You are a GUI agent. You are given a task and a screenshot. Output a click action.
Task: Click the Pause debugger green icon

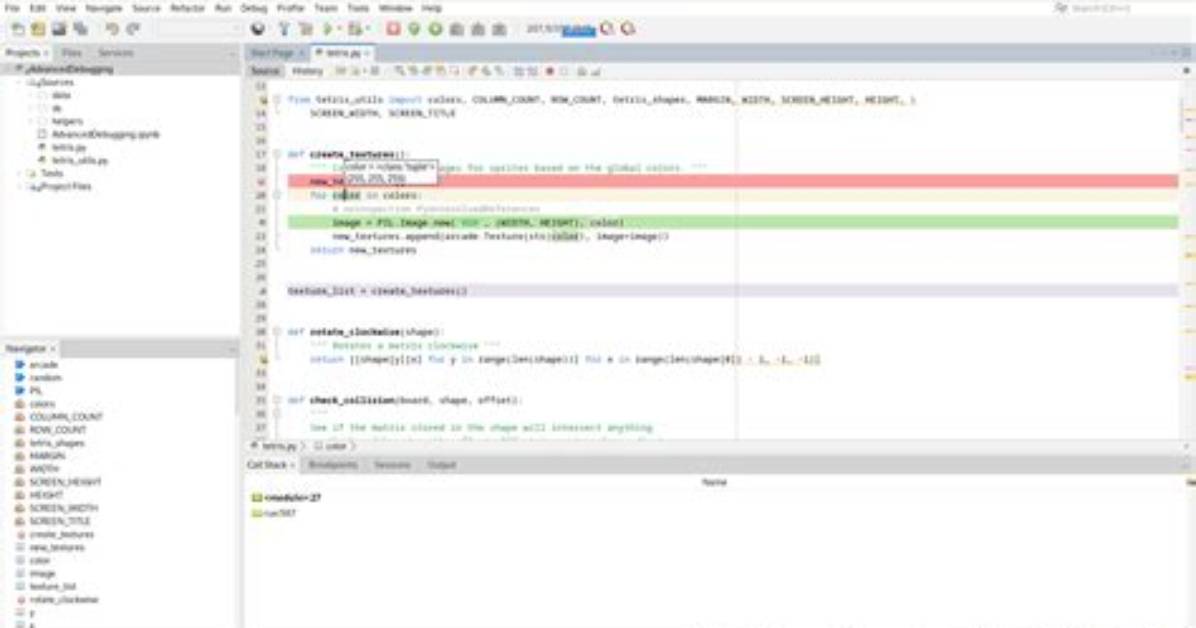click(414, 29)
